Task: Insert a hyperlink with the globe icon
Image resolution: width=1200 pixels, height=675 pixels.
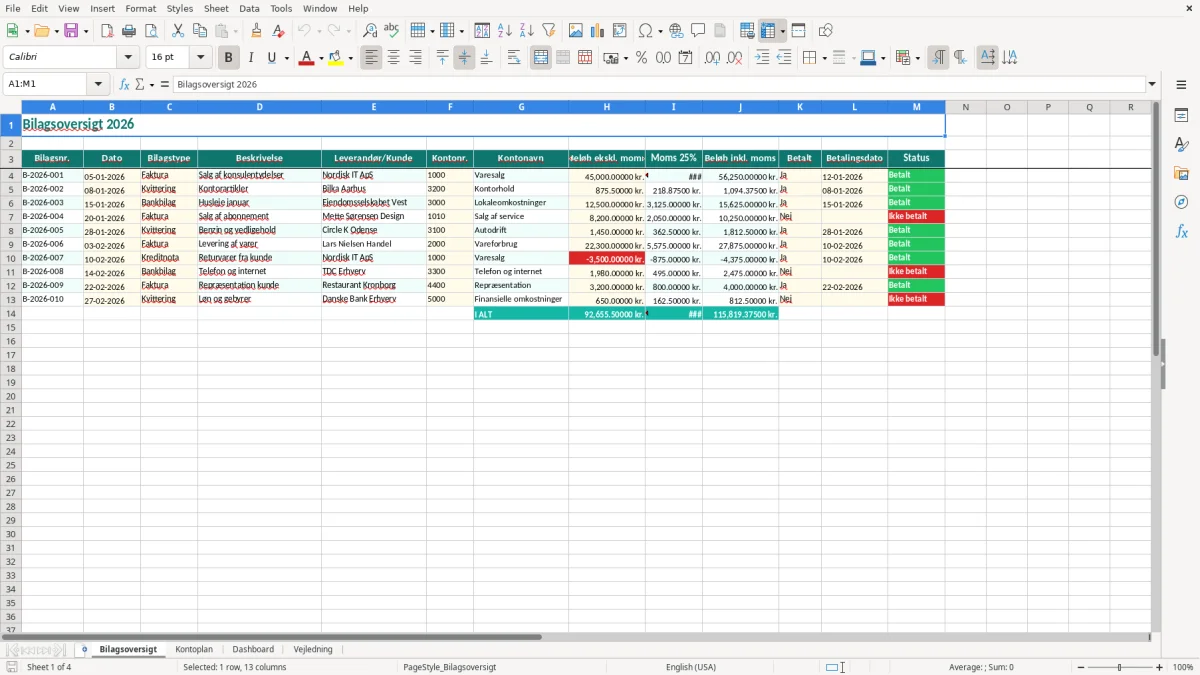Action: (x=677, y=31)
